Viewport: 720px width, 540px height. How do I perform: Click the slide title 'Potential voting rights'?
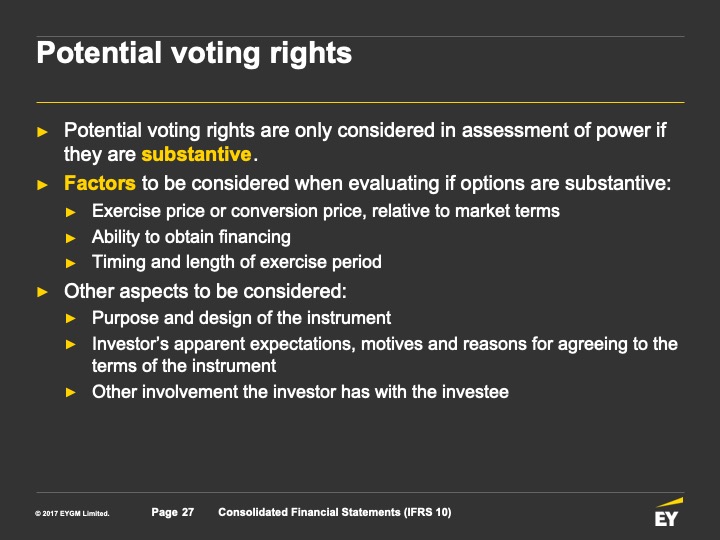tap(194, 53)
